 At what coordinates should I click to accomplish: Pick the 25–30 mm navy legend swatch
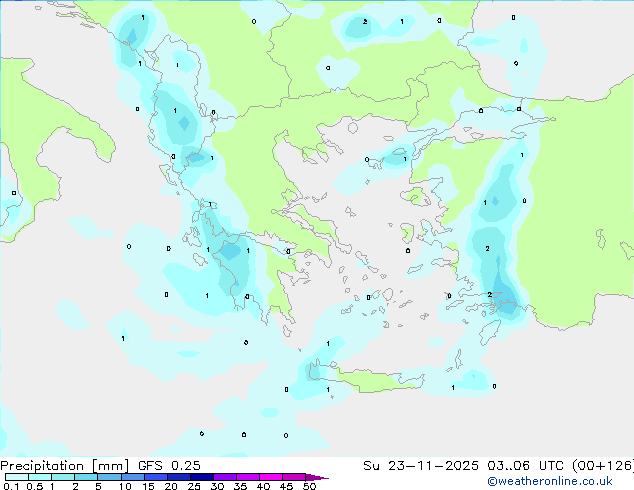tap(201, 477)
